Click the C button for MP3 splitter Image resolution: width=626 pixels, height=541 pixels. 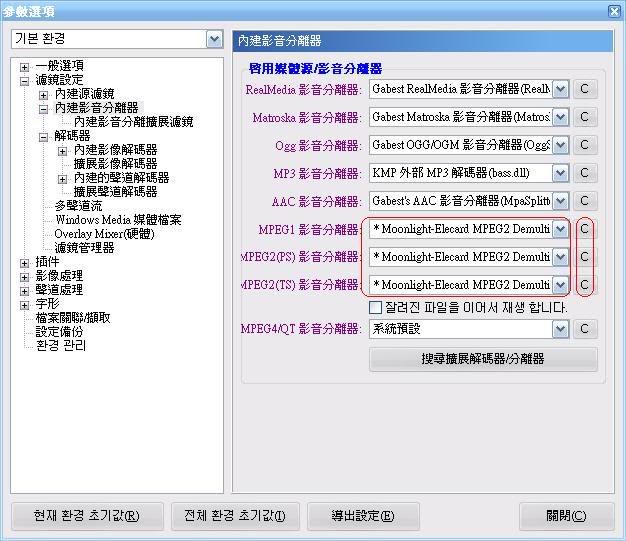(x=584, y=173)
